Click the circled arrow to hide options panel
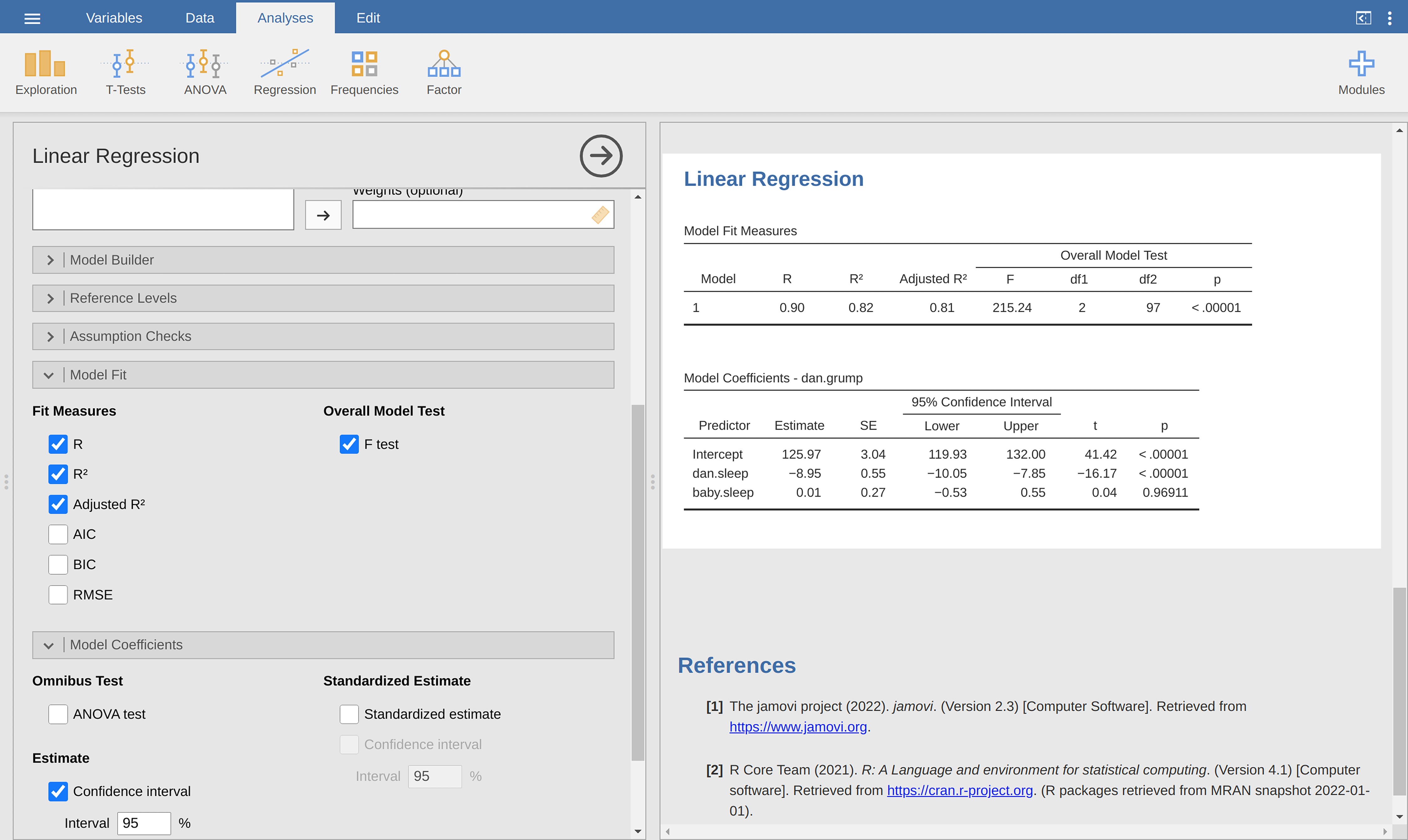Screen dimensions: 1408x840 [x=601, y=156]
